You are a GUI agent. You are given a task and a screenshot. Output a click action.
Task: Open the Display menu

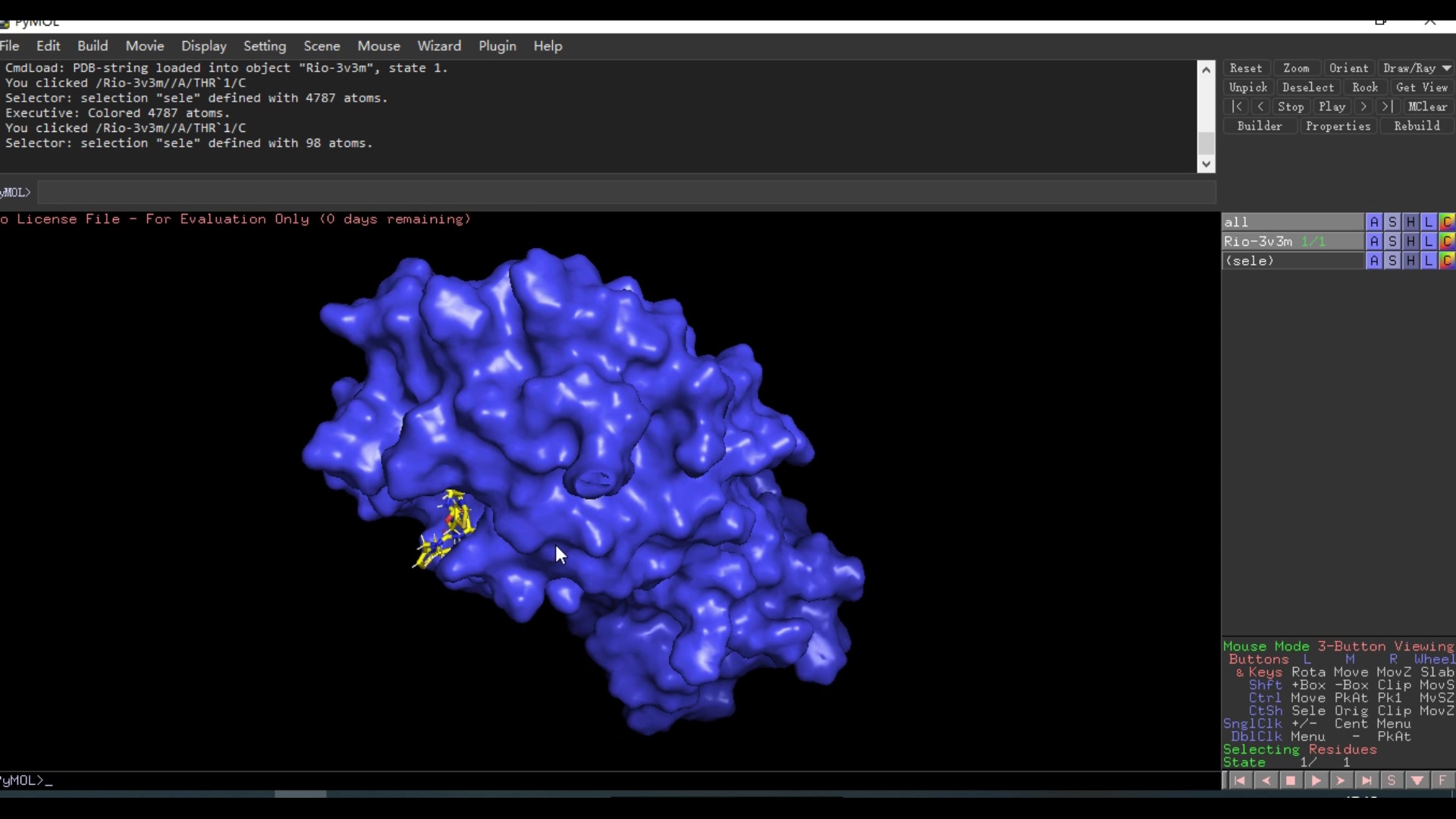click(x=203, y=46)
